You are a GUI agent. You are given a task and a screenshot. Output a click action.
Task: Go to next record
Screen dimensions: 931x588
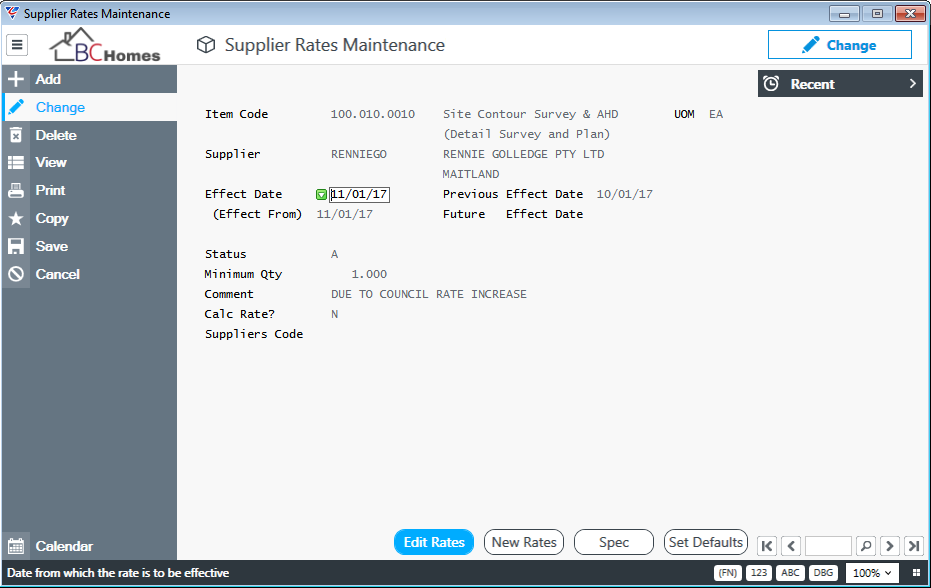[889, 545]
